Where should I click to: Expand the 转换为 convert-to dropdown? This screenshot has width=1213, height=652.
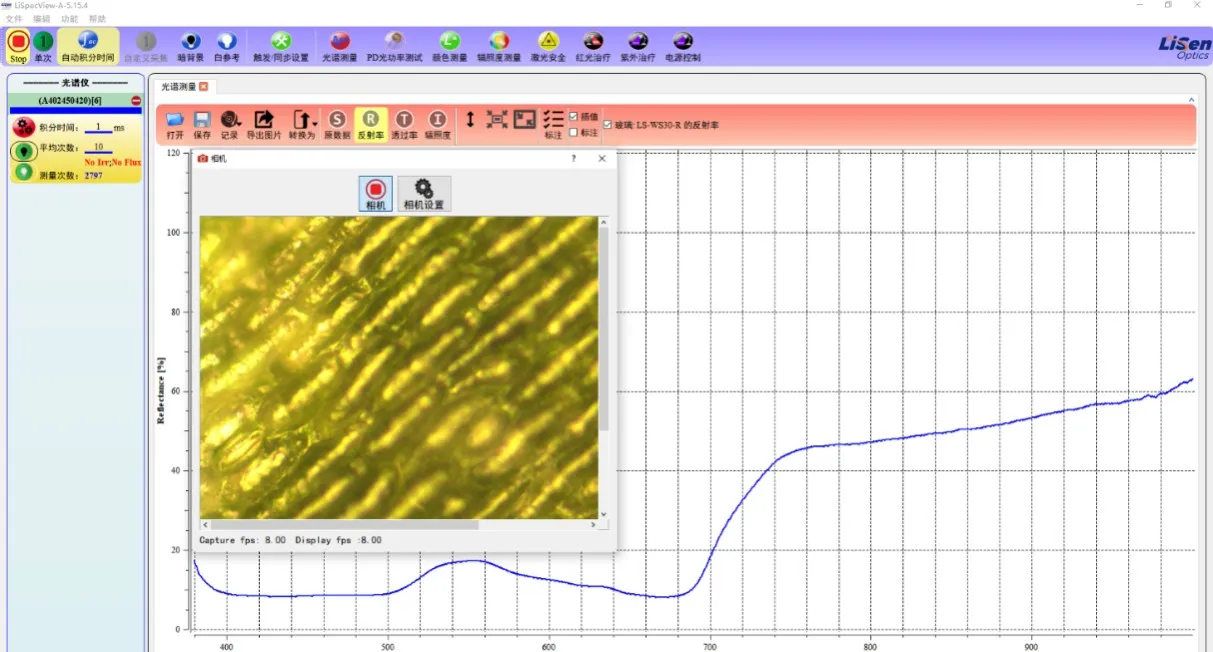click(x=315, y=122)
